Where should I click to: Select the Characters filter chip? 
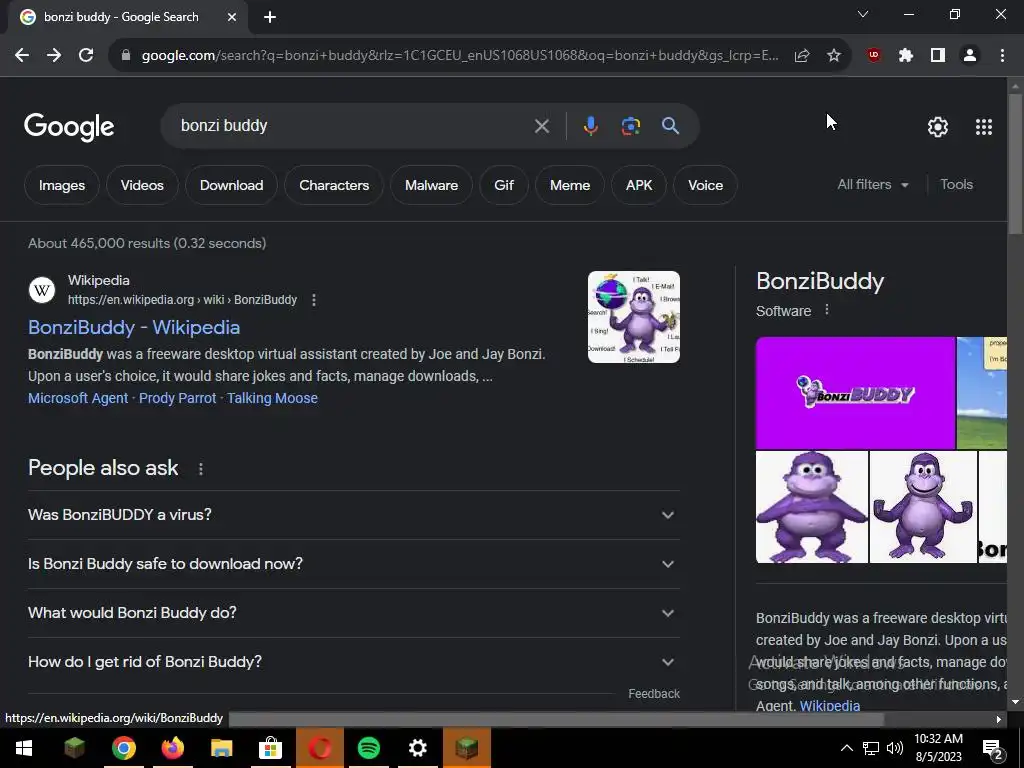pos(334,185)
